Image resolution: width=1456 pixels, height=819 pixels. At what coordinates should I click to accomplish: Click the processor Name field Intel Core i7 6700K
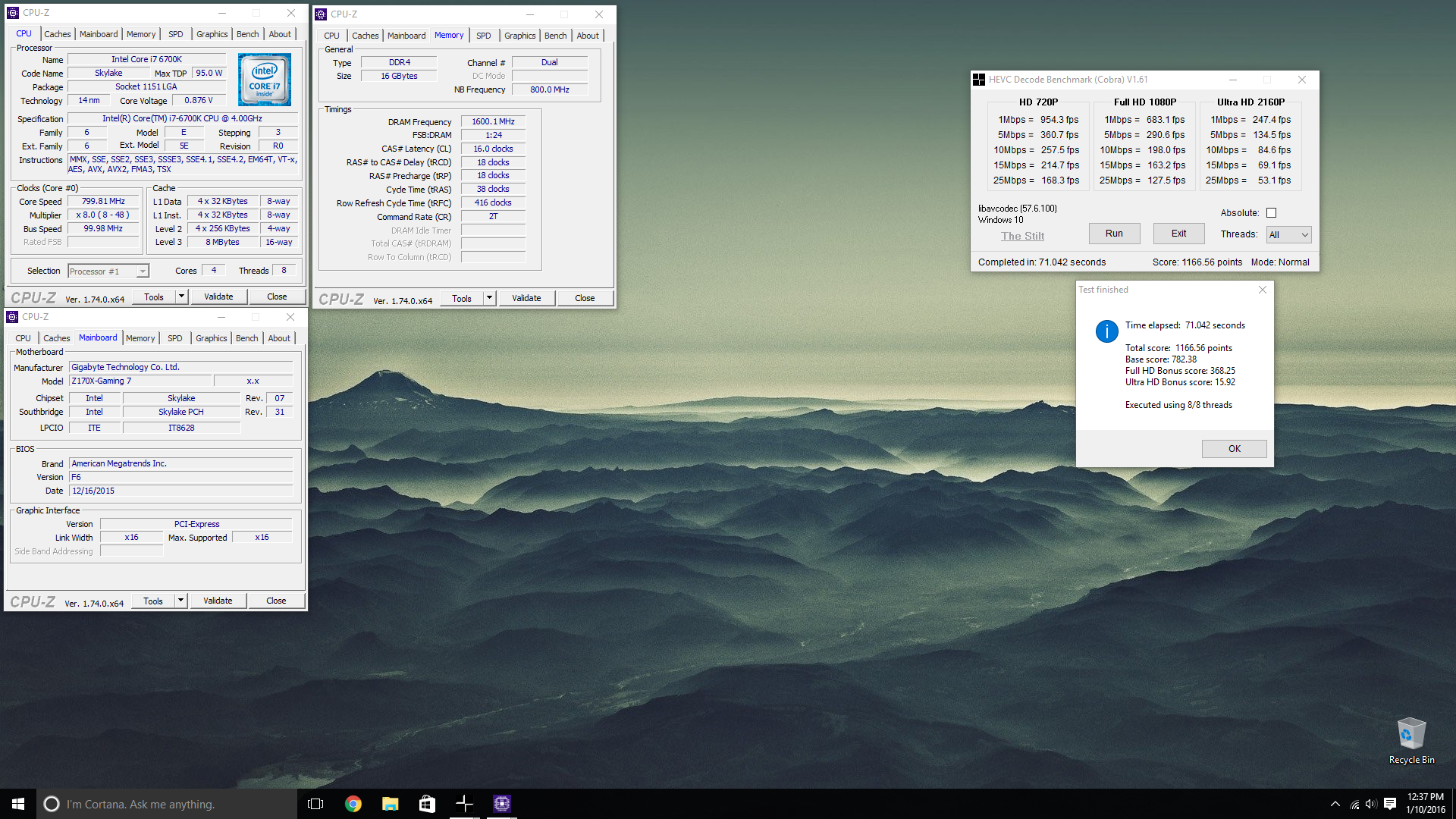146,59
